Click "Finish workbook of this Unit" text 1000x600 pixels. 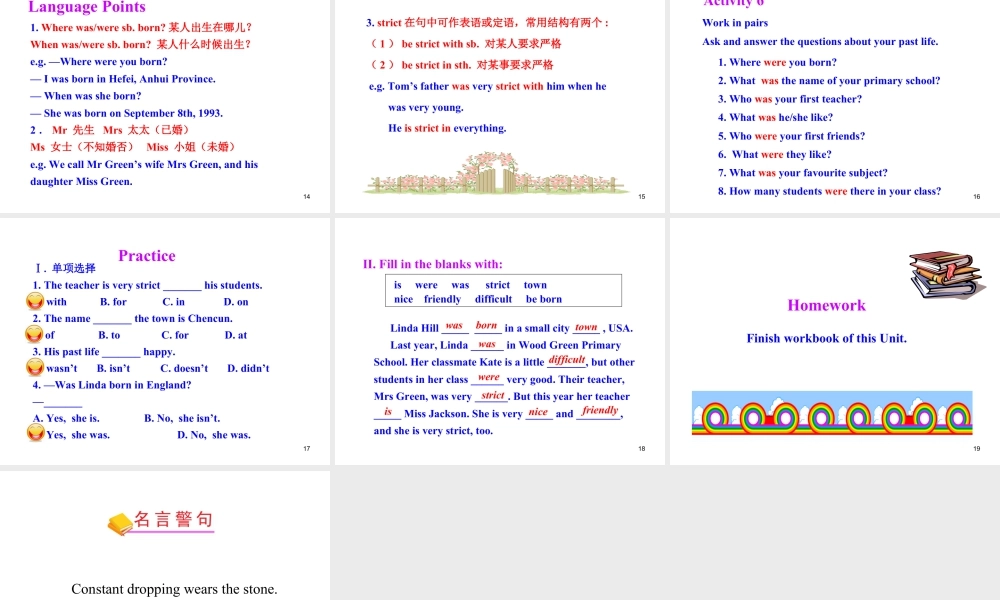tap(826, 338)
